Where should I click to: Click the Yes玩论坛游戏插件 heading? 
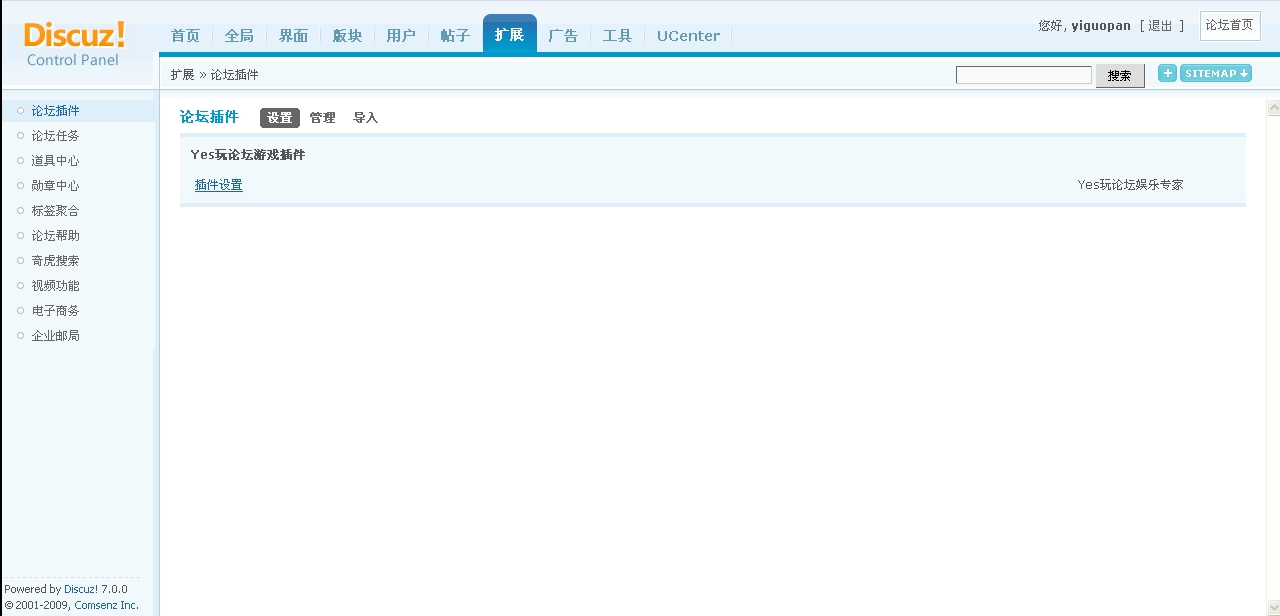click(x=248, y=155)
